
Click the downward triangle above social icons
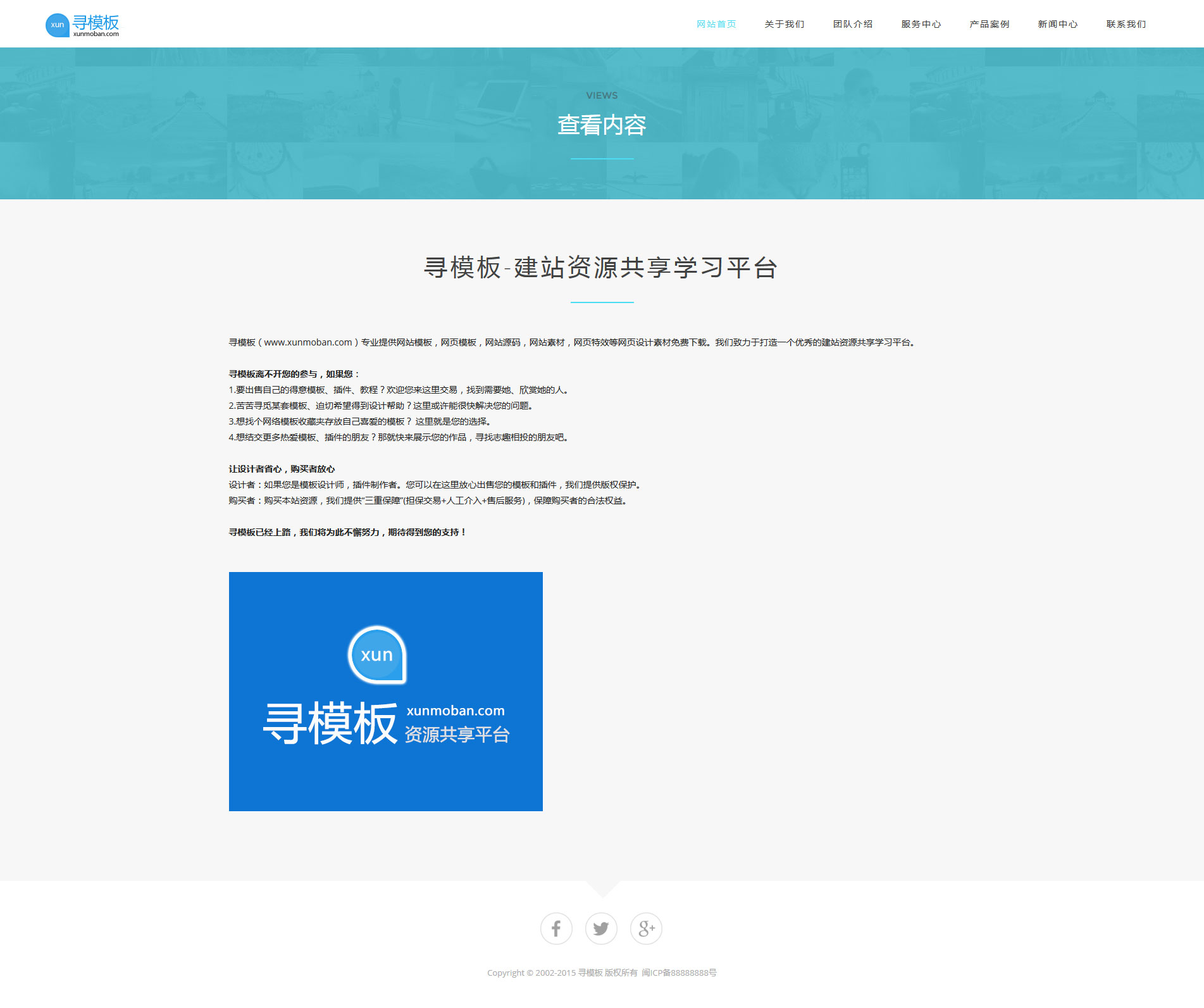(x=602, y=888)
